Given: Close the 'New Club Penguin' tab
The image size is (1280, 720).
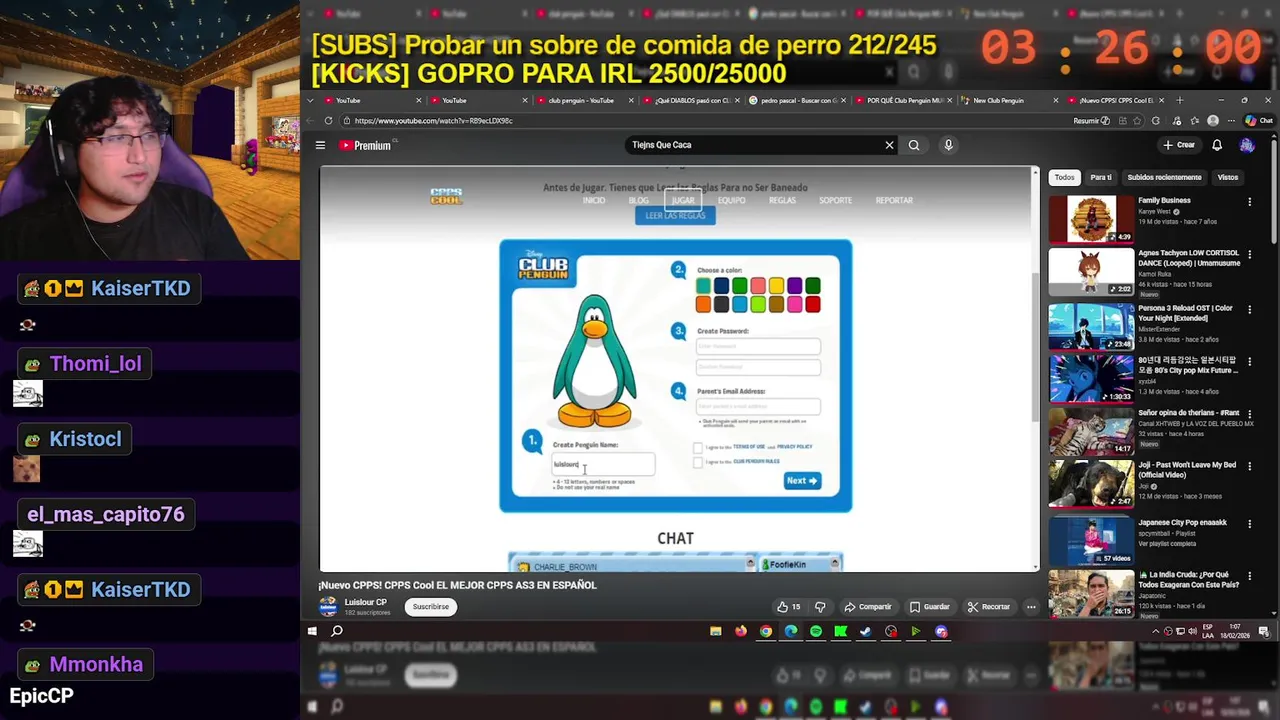Looking at the screenshot, I should coord(1056,100).
